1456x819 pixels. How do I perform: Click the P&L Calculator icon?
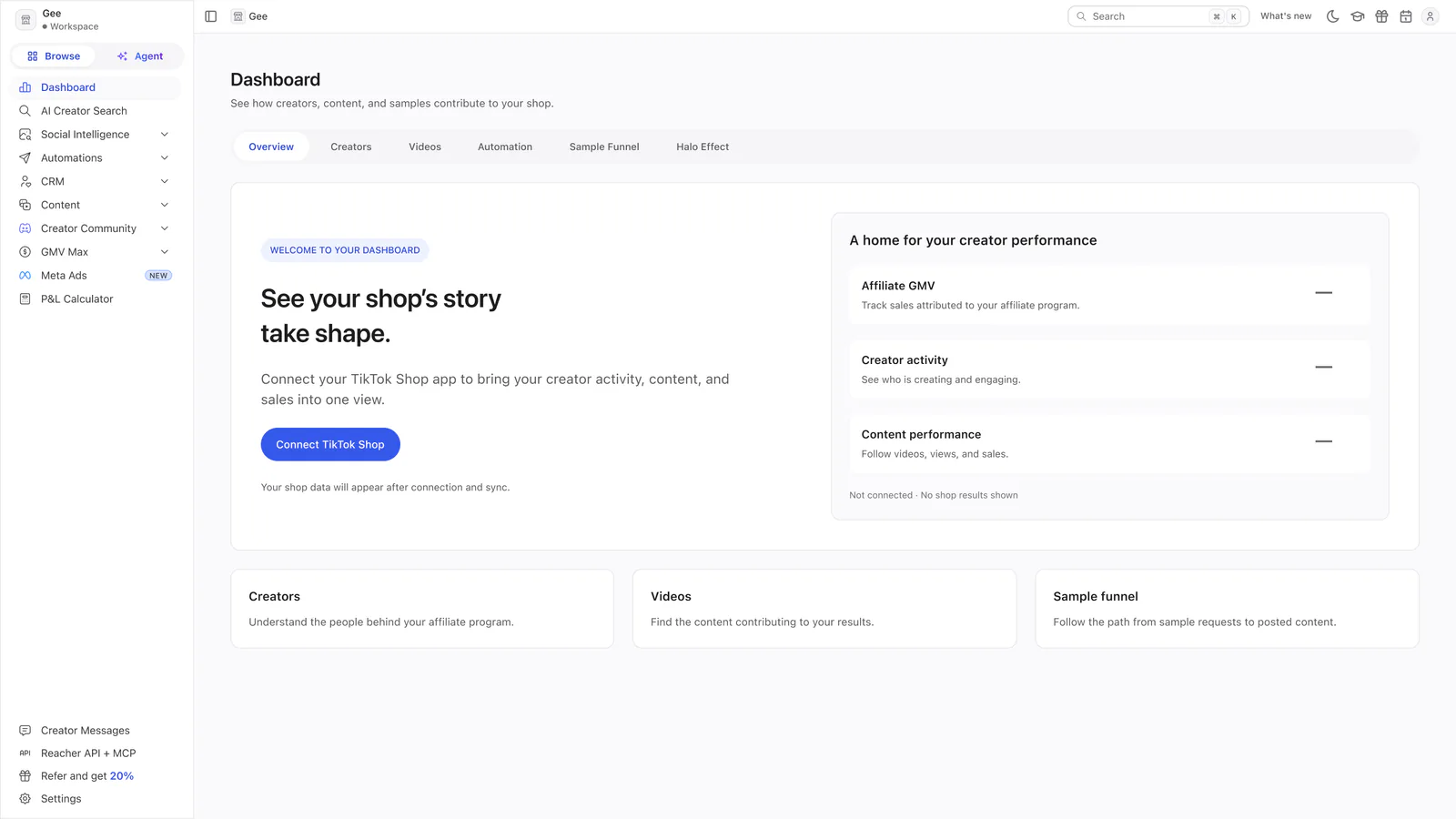[x=25, y=299]
